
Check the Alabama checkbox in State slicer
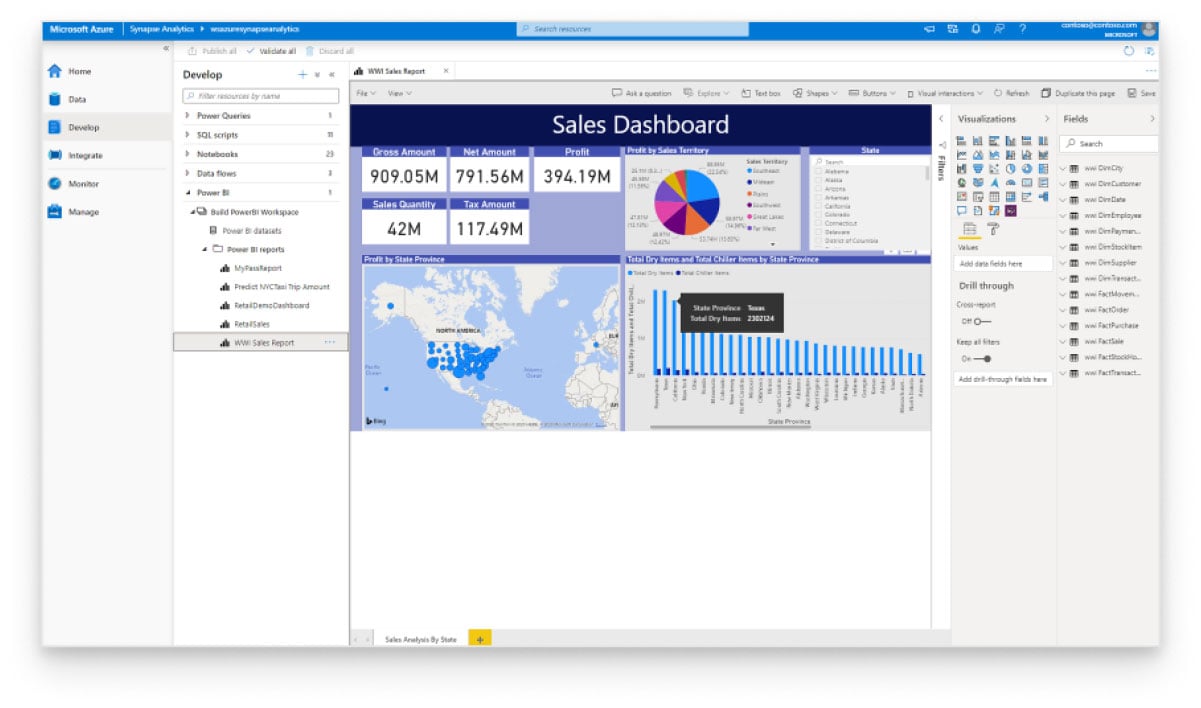(x=819, y=171)
